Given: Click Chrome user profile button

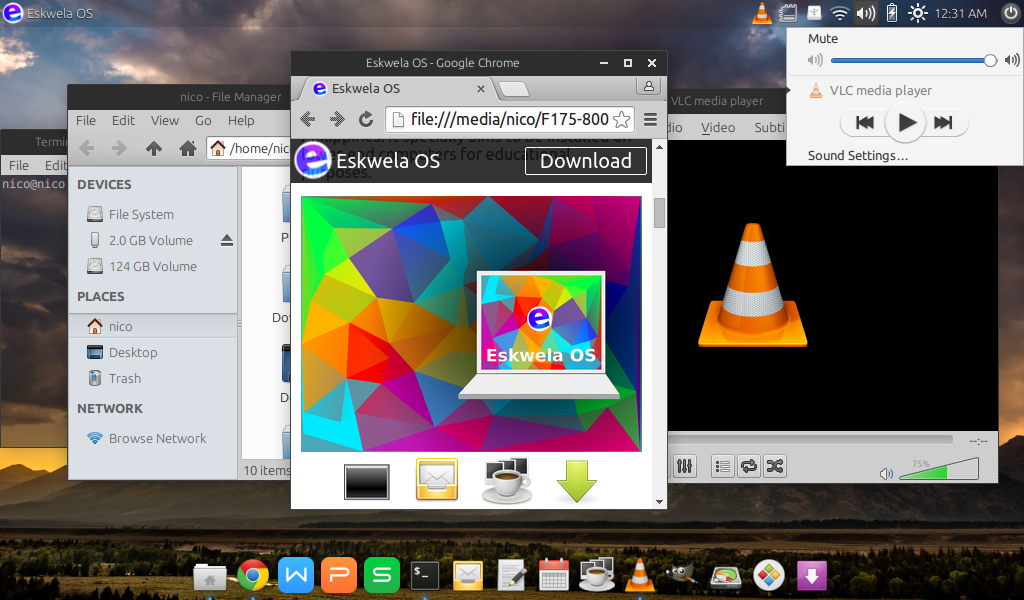Looking at the screenshot, I should (648, 86).
